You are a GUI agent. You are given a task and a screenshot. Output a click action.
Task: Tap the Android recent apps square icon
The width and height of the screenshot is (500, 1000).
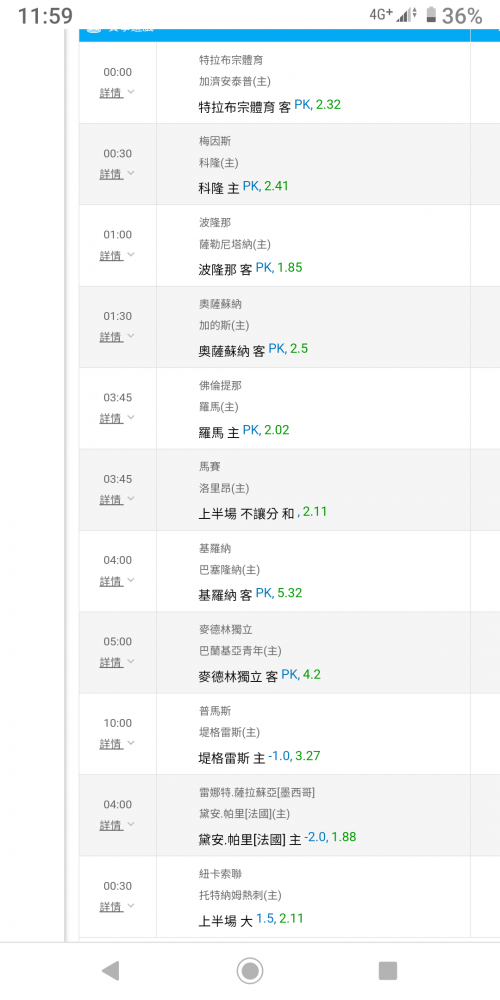click(x=388, y=971)
